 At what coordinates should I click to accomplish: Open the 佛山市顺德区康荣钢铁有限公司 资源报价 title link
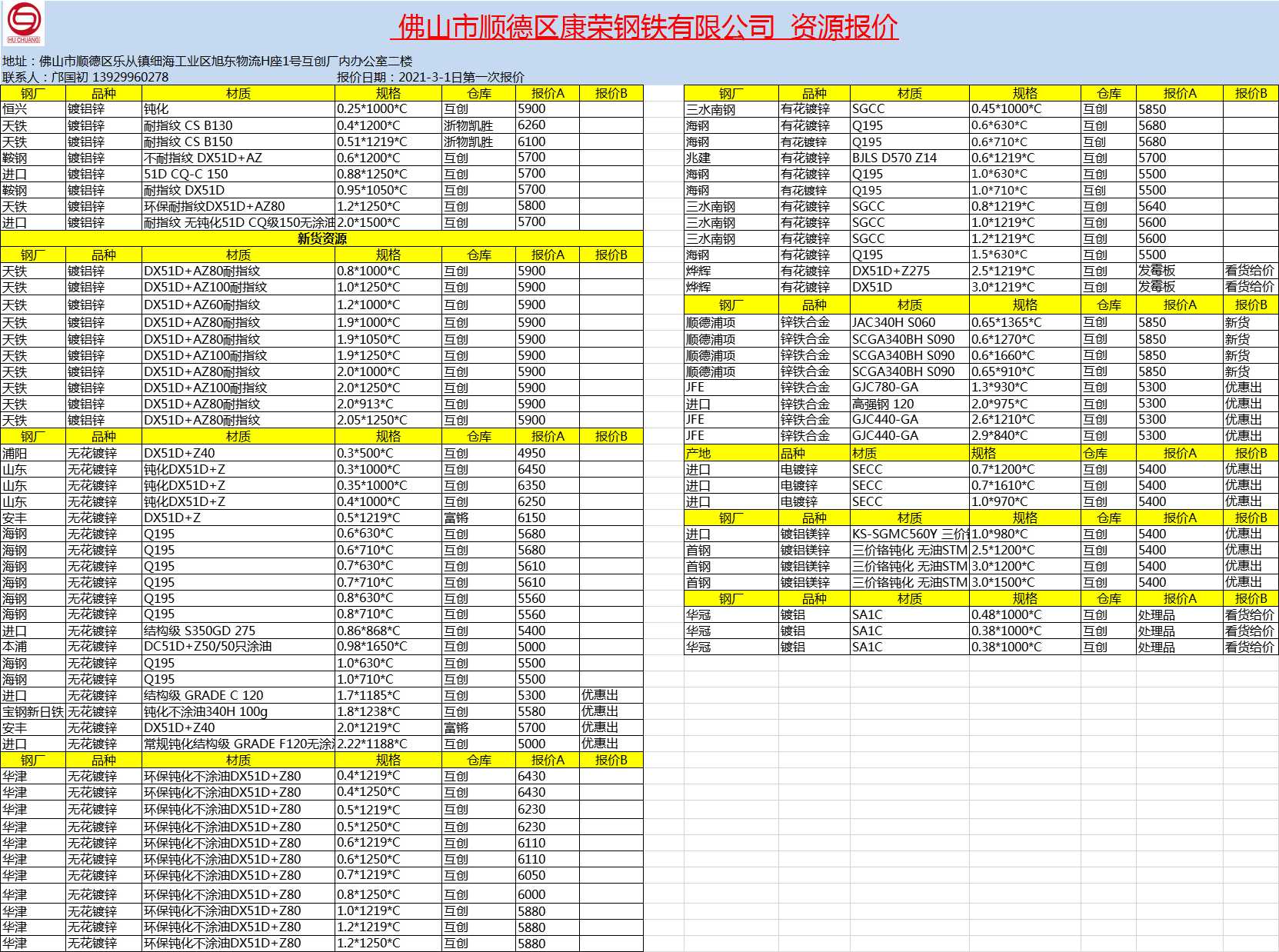coord(644,28)
